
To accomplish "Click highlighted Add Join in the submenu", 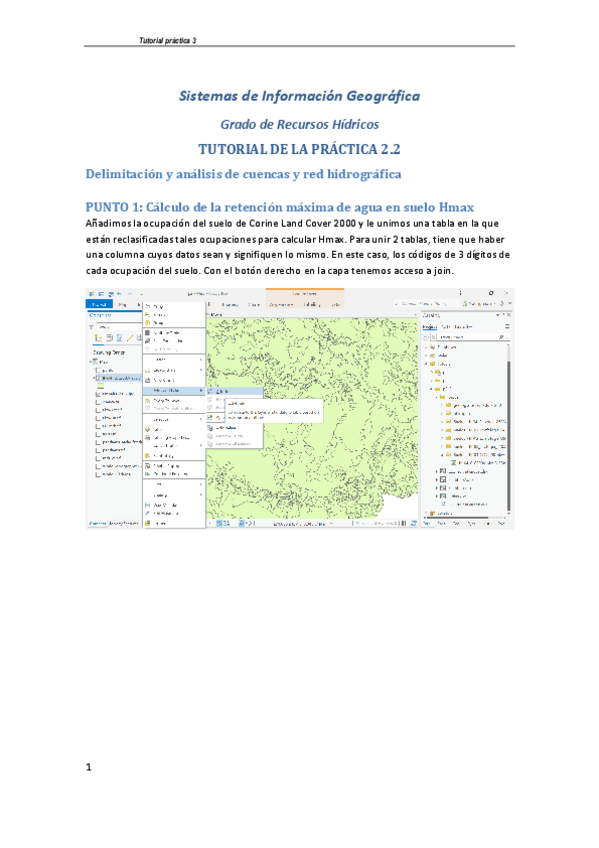I will pos(235,391).
